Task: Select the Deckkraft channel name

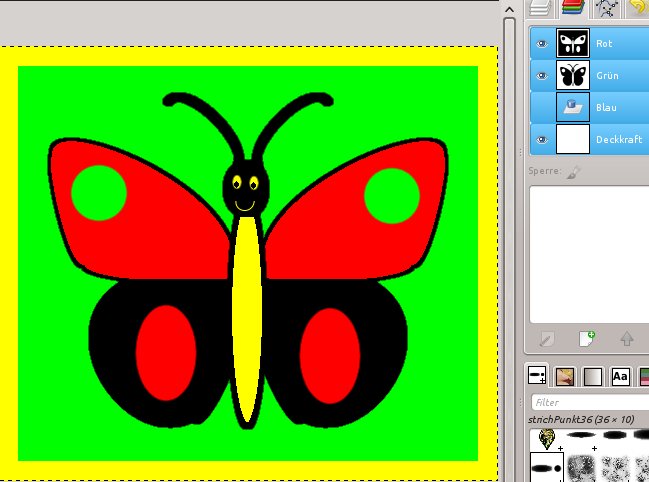Action: (619, 139)
